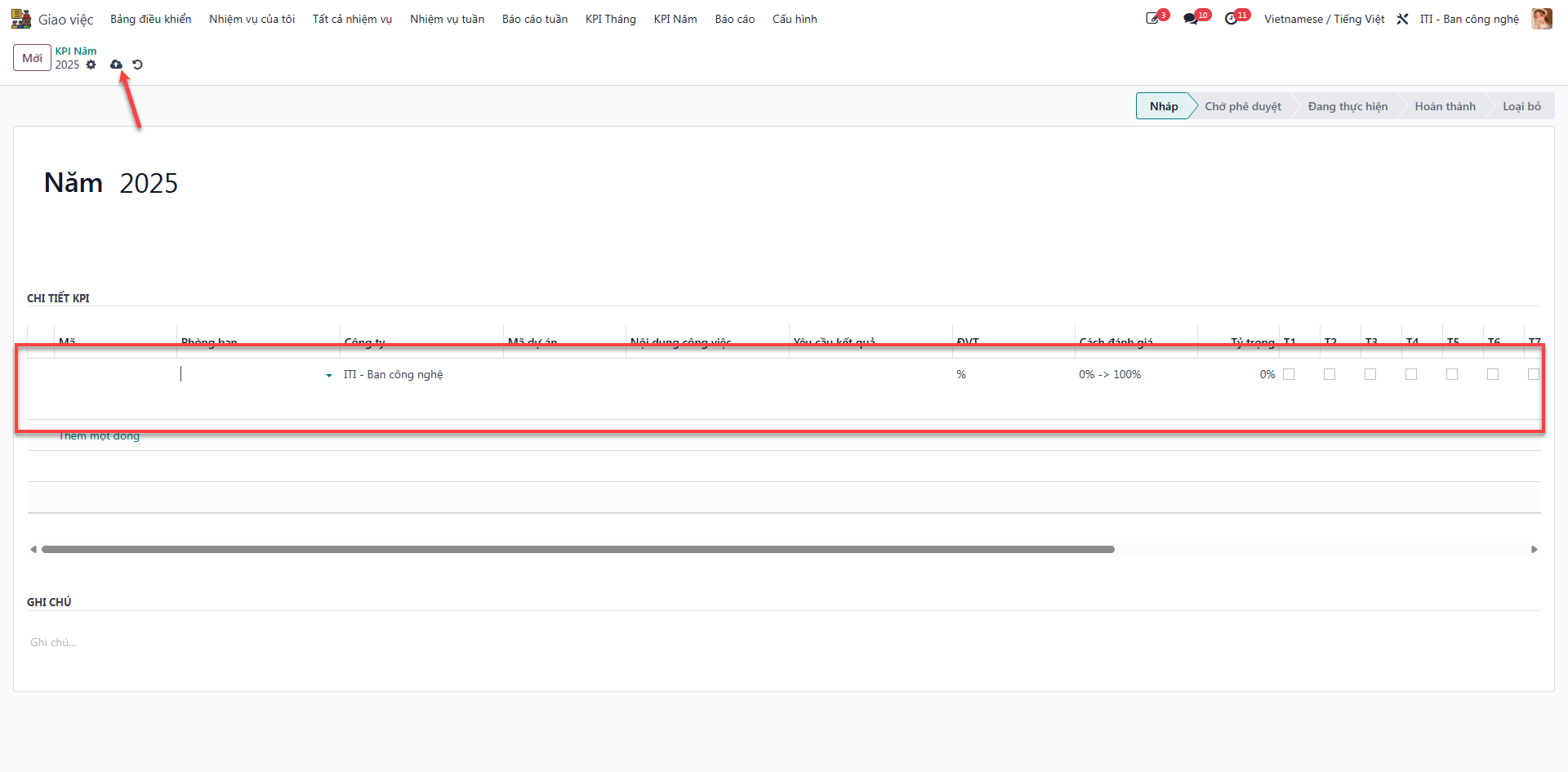Open the gear actions menu beside 2025
The height and width of the screenshot is (772, 1568).
point(91,65)
